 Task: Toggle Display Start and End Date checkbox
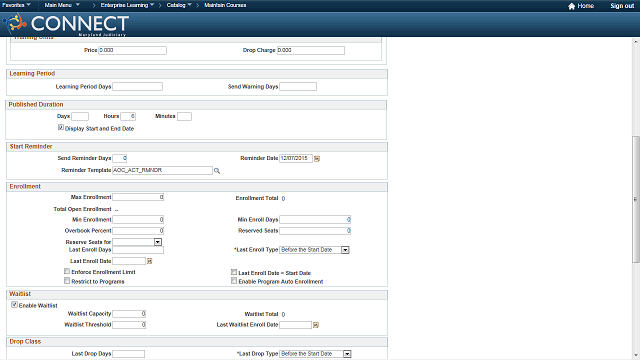tap(61, 128)
